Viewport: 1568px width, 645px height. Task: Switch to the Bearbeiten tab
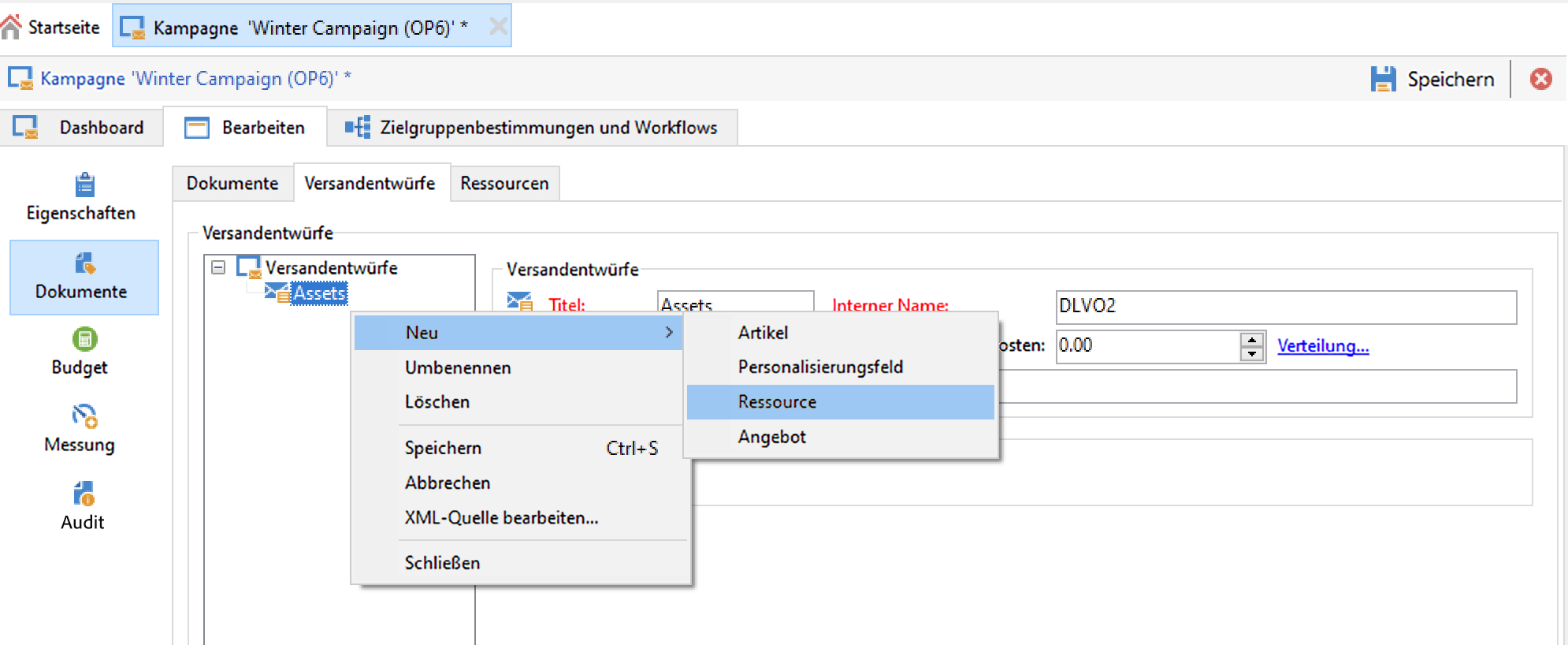245,127
